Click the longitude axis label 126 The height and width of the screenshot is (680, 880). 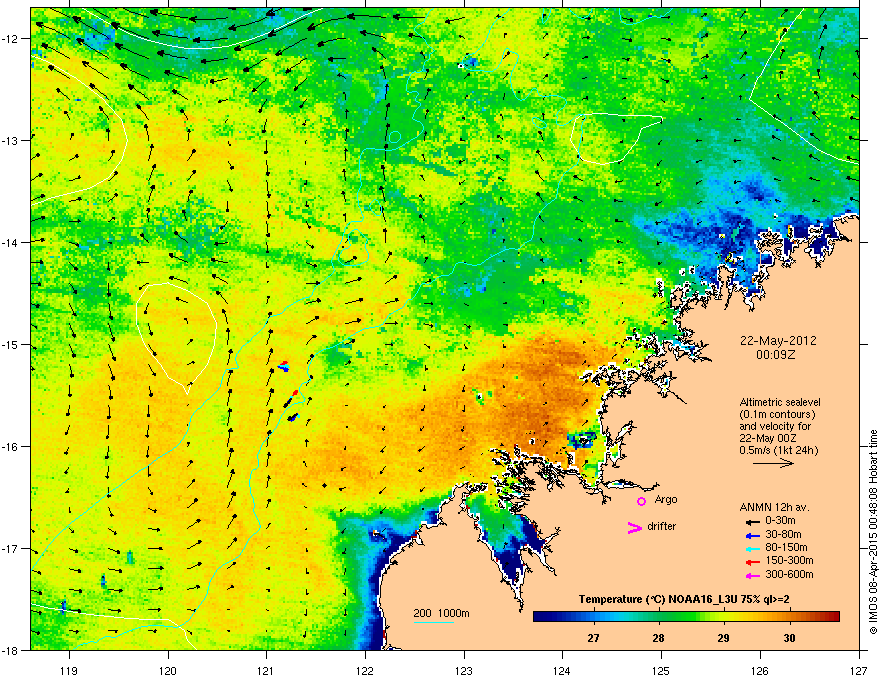click(760, 670)
